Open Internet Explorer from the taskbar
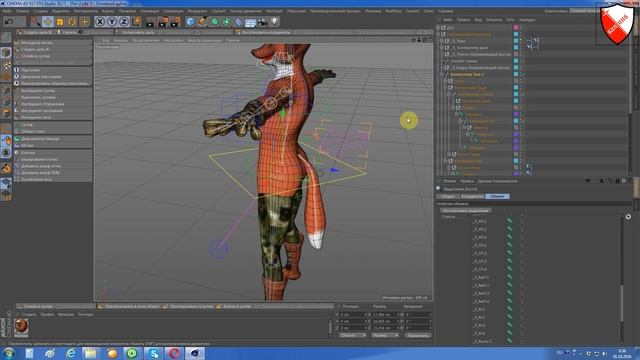Viewport: 640px width, 360px height. click(71, 353)
